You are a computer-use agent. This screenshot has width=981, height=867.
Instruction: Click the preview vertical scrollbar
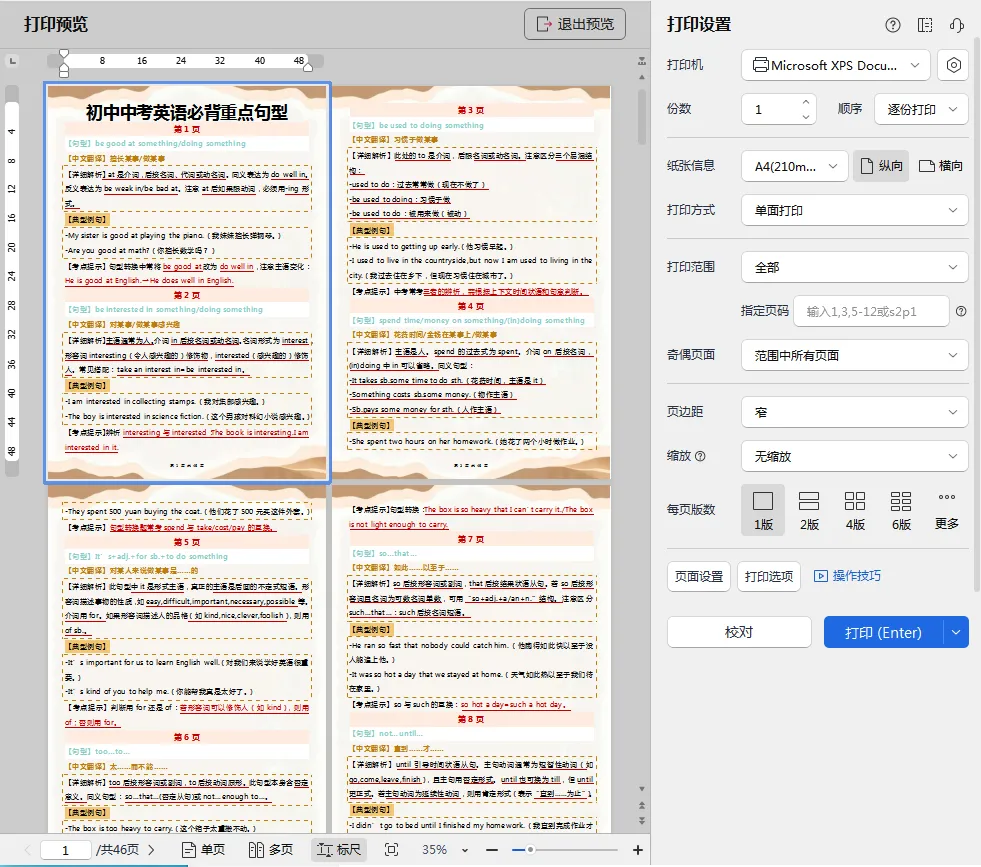[642, 116]
